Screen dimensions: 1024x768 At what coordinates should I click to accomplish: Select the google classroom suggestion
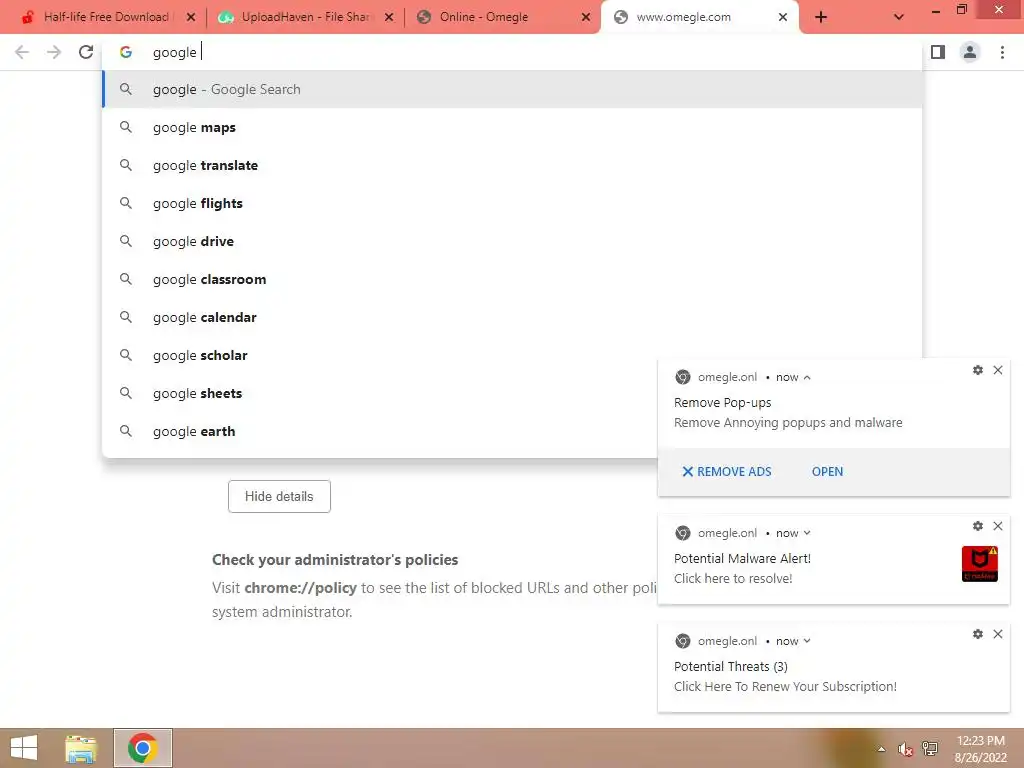coord(512,280)
